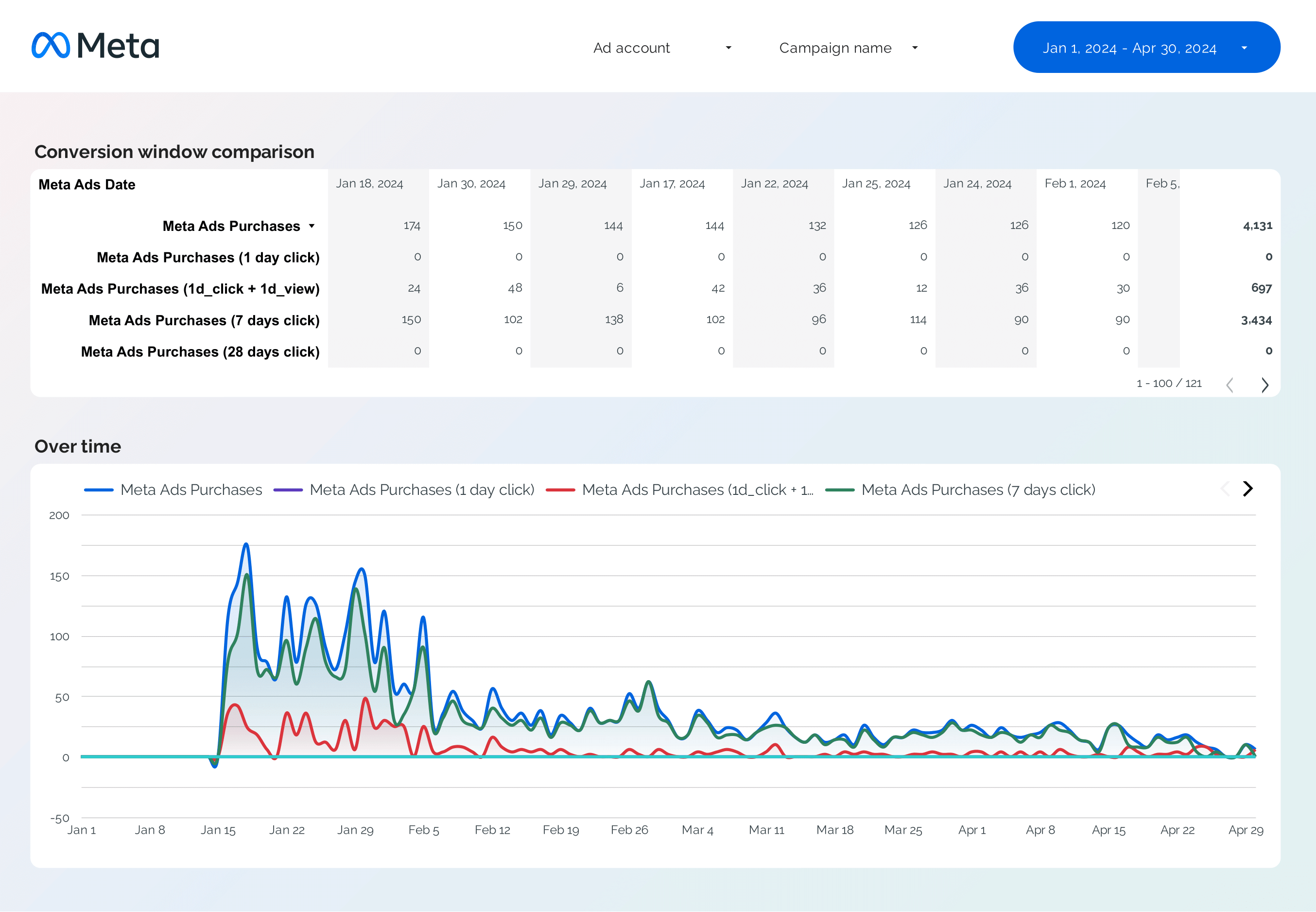The image size is (1316, 912).
Task: Click date range dropdown caret
Action: tap(1244, 48)
